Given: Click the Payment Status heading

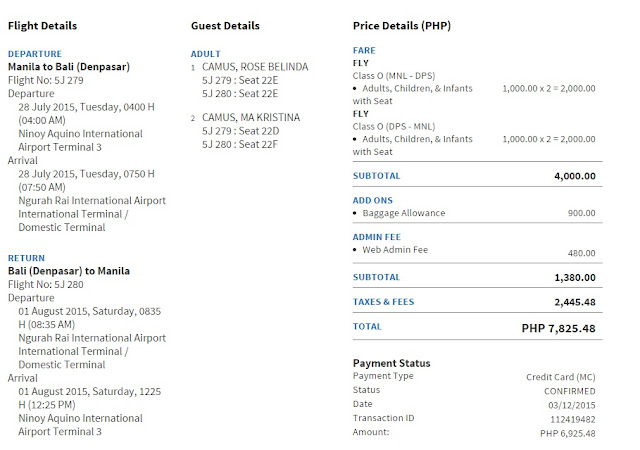Looking at the screenshot, I should point(391,363).
